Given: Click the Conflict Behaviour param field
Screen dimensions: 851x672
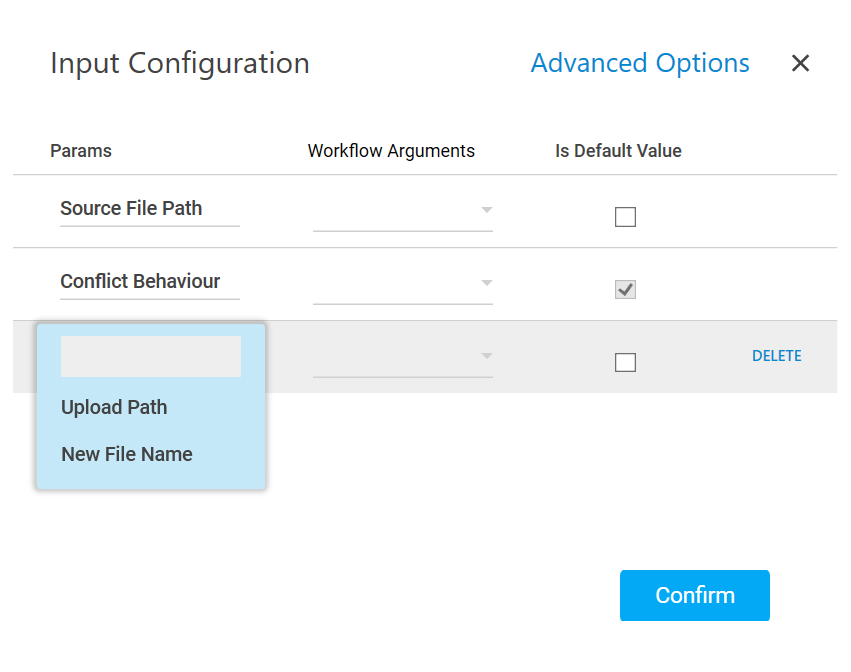Looking at the screenshot, I should (149, 282).
